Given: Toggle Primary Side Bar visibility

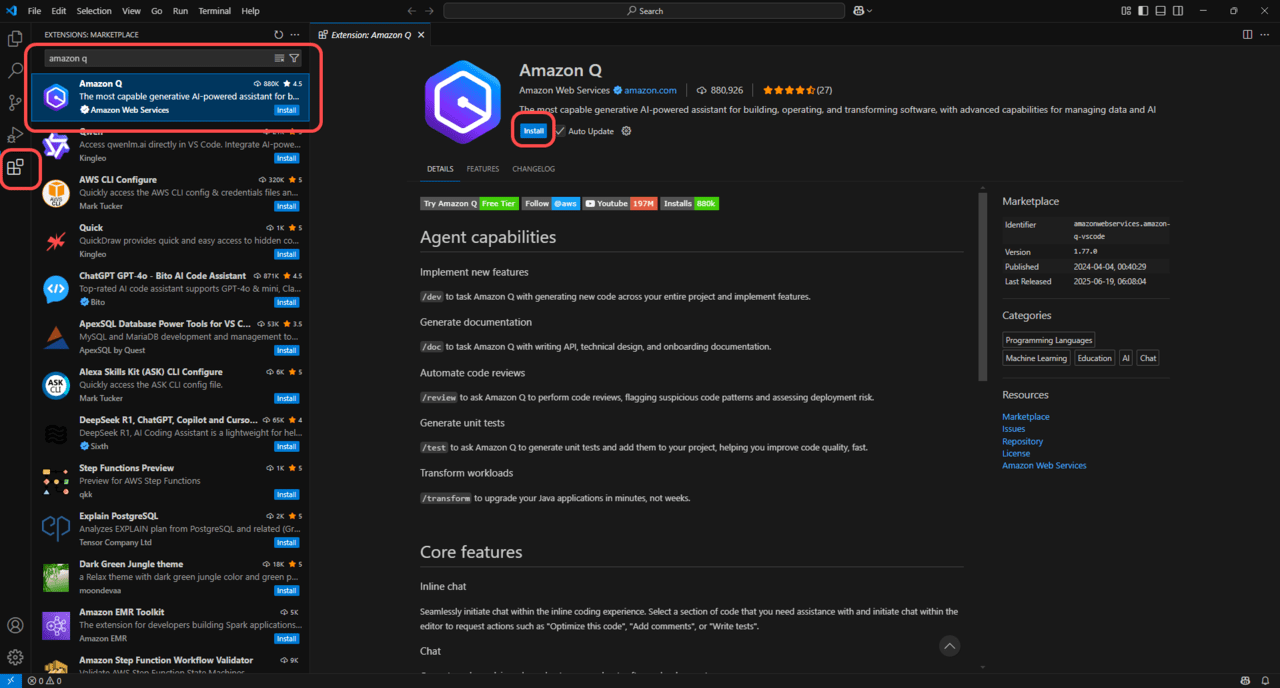Looking at the screenshot, I should [x=1143, y=11].
